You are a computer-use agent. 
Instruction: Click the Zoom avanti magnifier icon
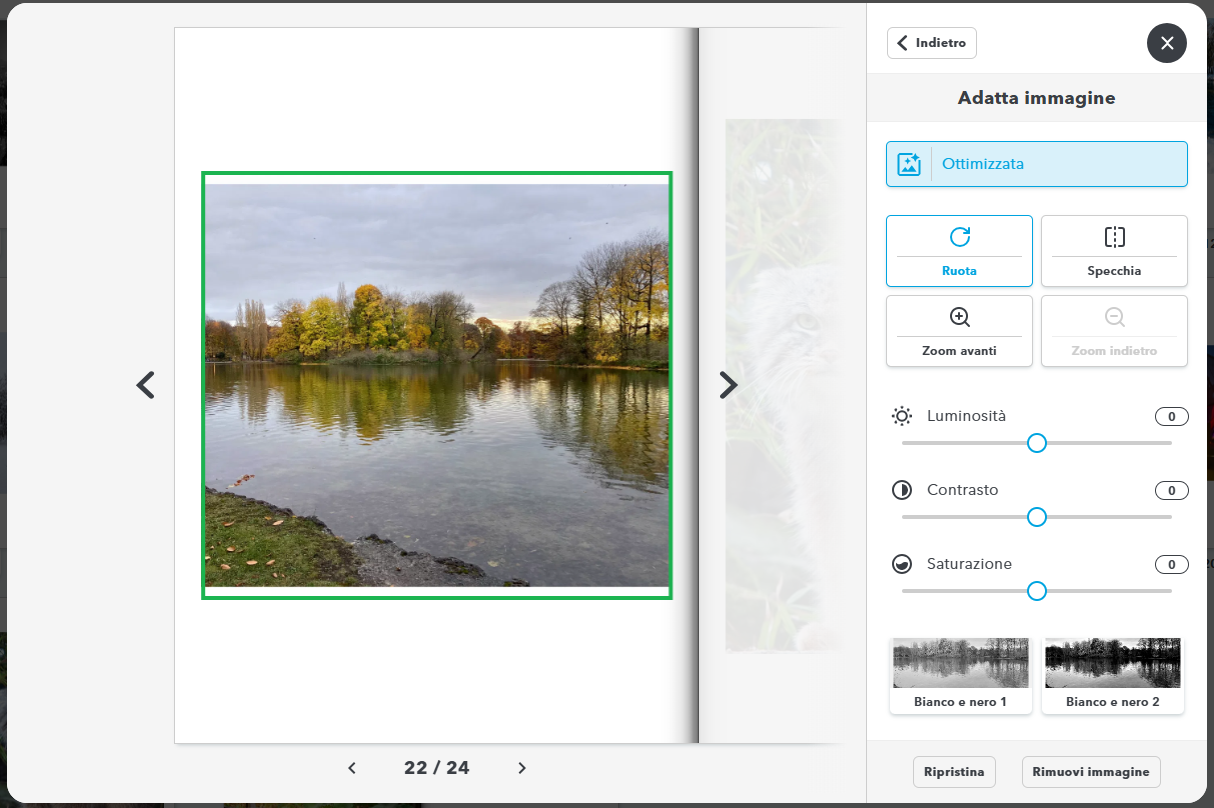tap(959, 317)
